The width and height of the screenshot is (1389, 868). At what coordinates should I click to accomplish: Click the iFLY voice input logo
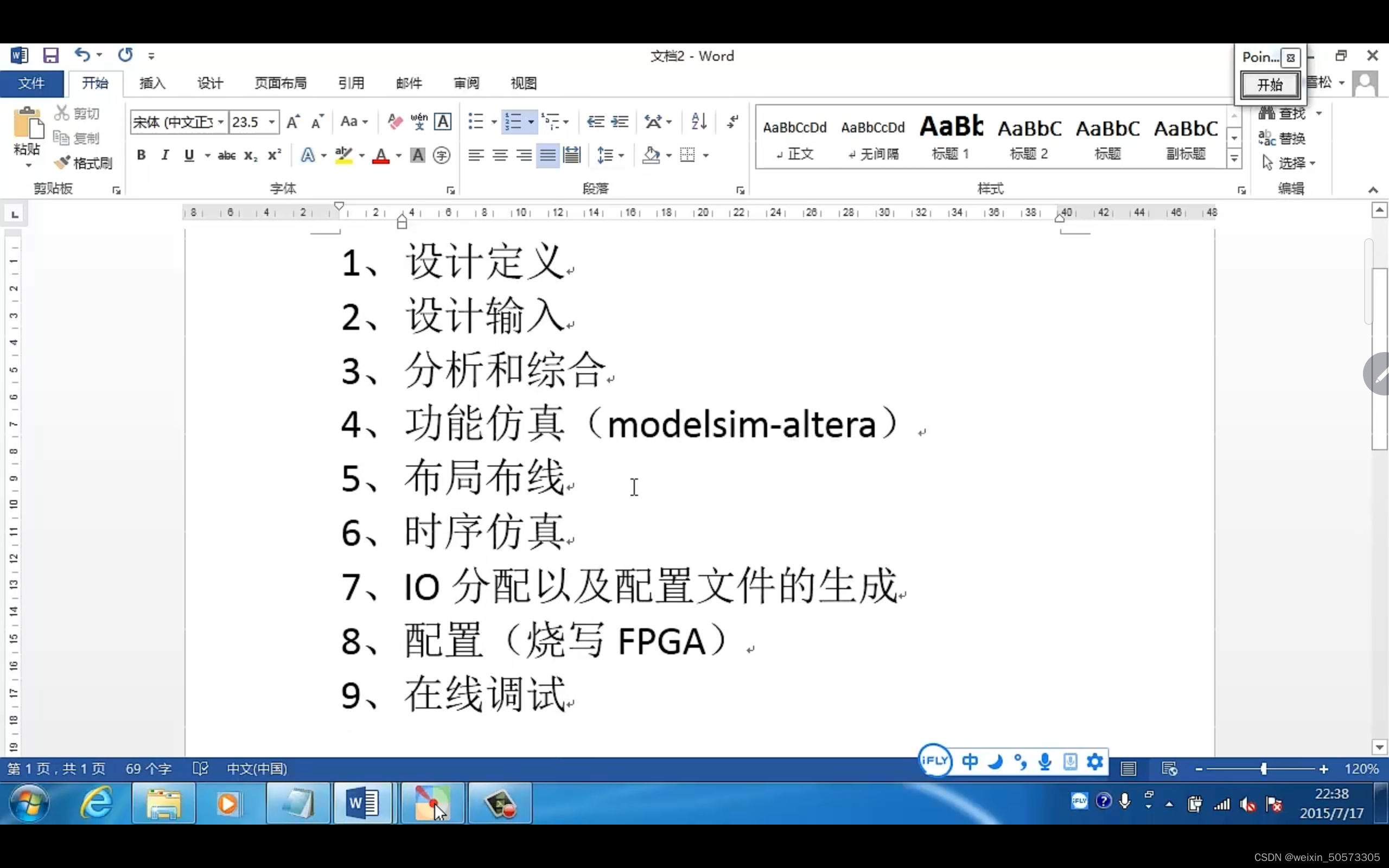(x=935, y=761)
